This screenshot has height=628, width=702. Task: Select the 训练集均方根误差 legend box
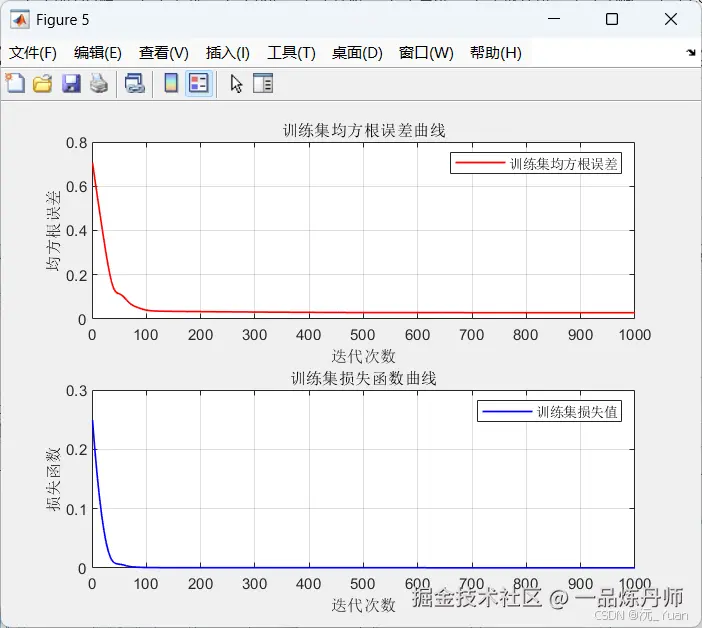[x=536, y=163]
